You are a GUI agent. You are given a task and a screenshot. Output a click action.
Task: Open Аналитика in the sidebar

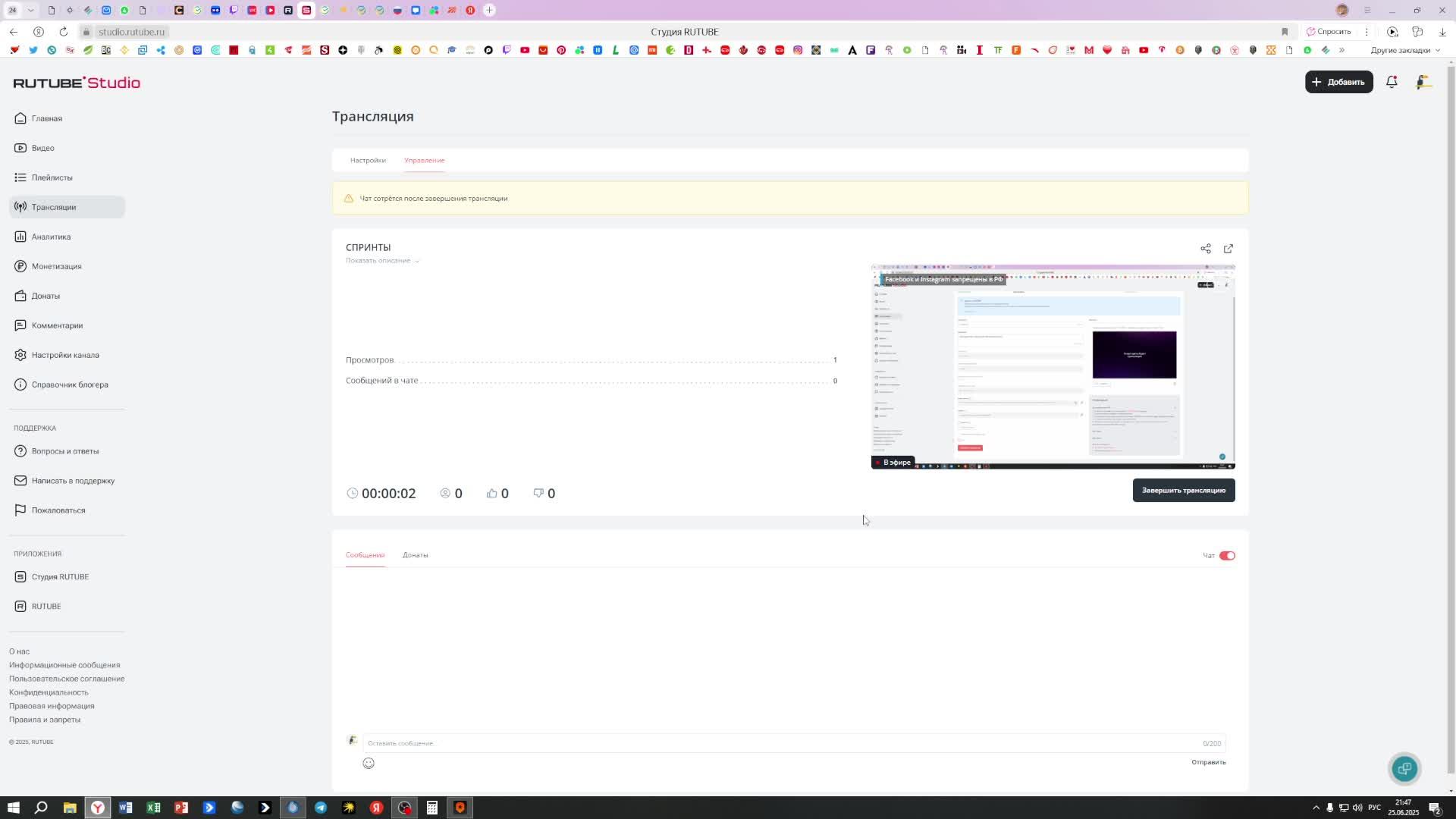[x=51, y=237]
